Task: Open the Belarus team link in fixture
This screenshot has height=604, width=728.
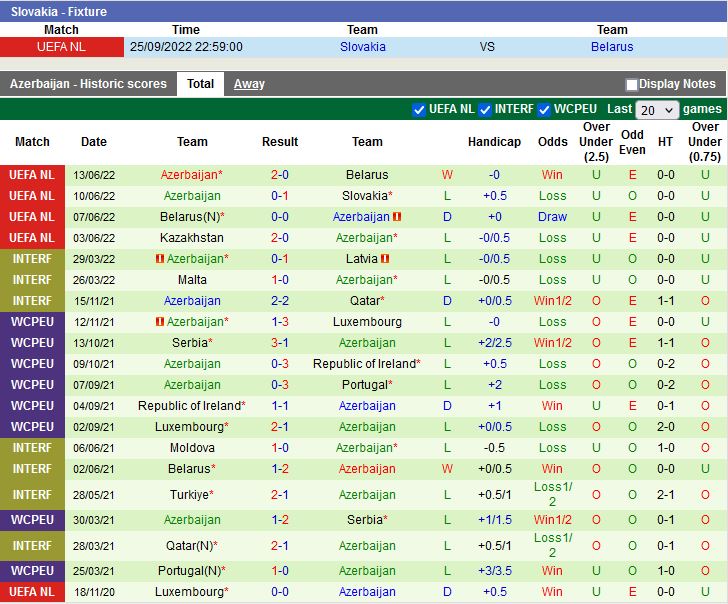Action: (x=612, y=47)
